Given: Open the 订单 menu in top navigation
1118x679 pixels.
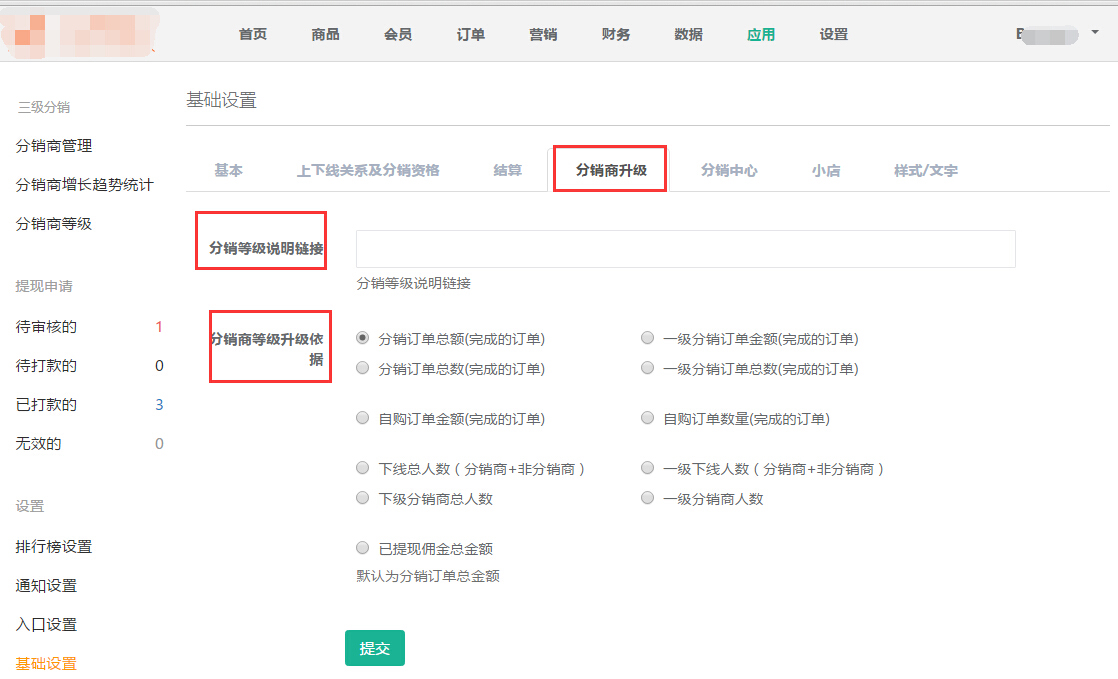Looking at the screenshot, I should coord(471,34).
